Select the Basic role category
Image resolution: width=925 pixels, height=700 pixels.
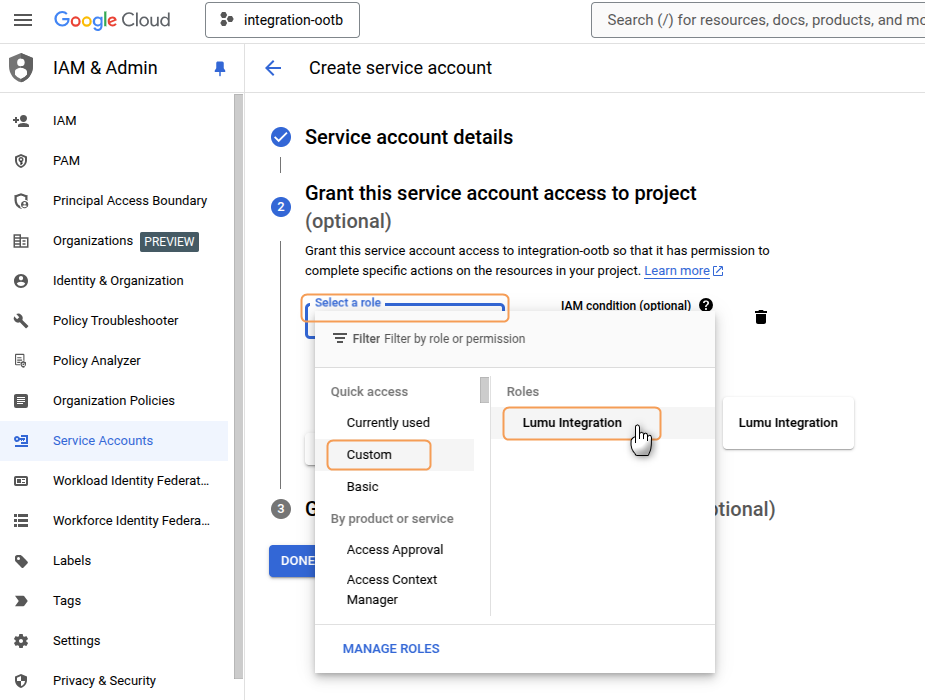click(x=363, y=487)
